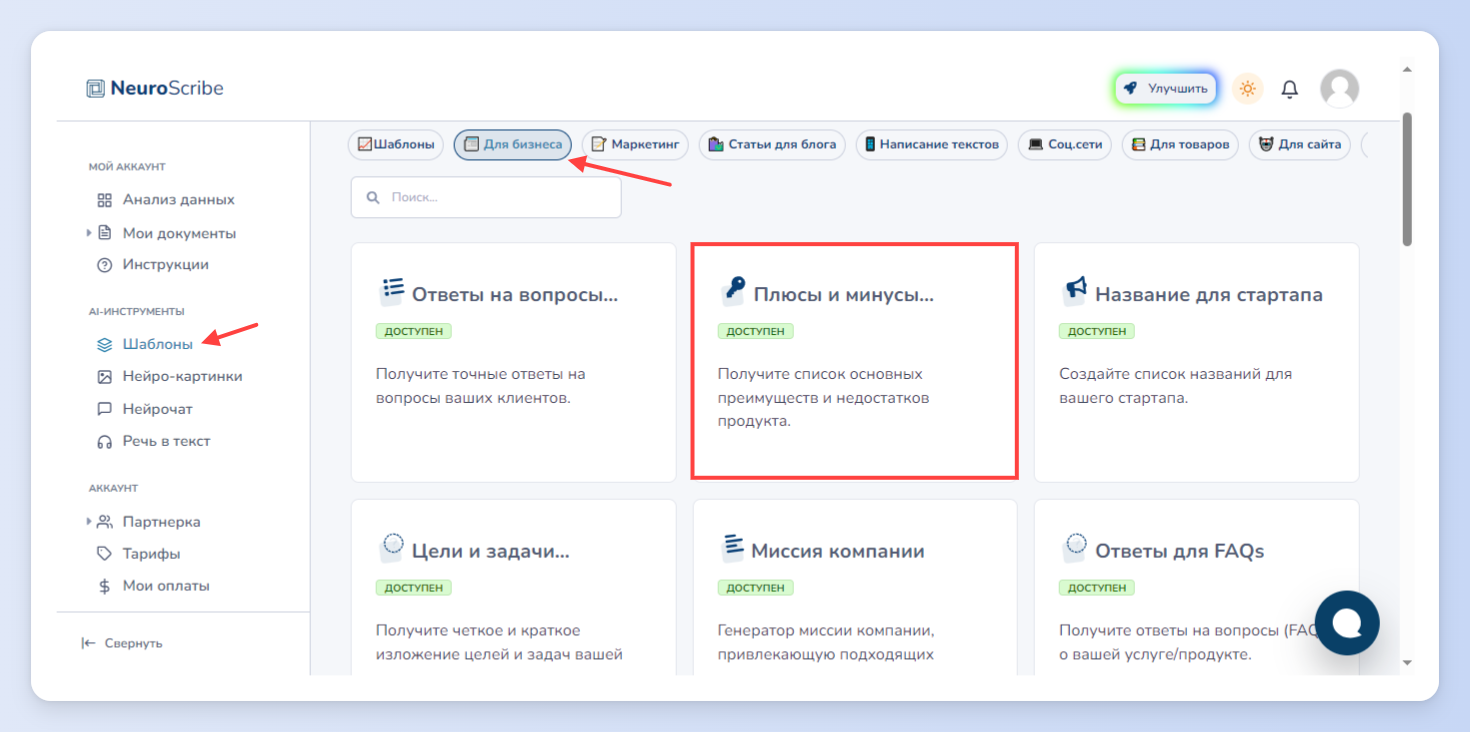Click the rocket icon in Улучшить button
Screen dimensions: 1470x732
1131,88
